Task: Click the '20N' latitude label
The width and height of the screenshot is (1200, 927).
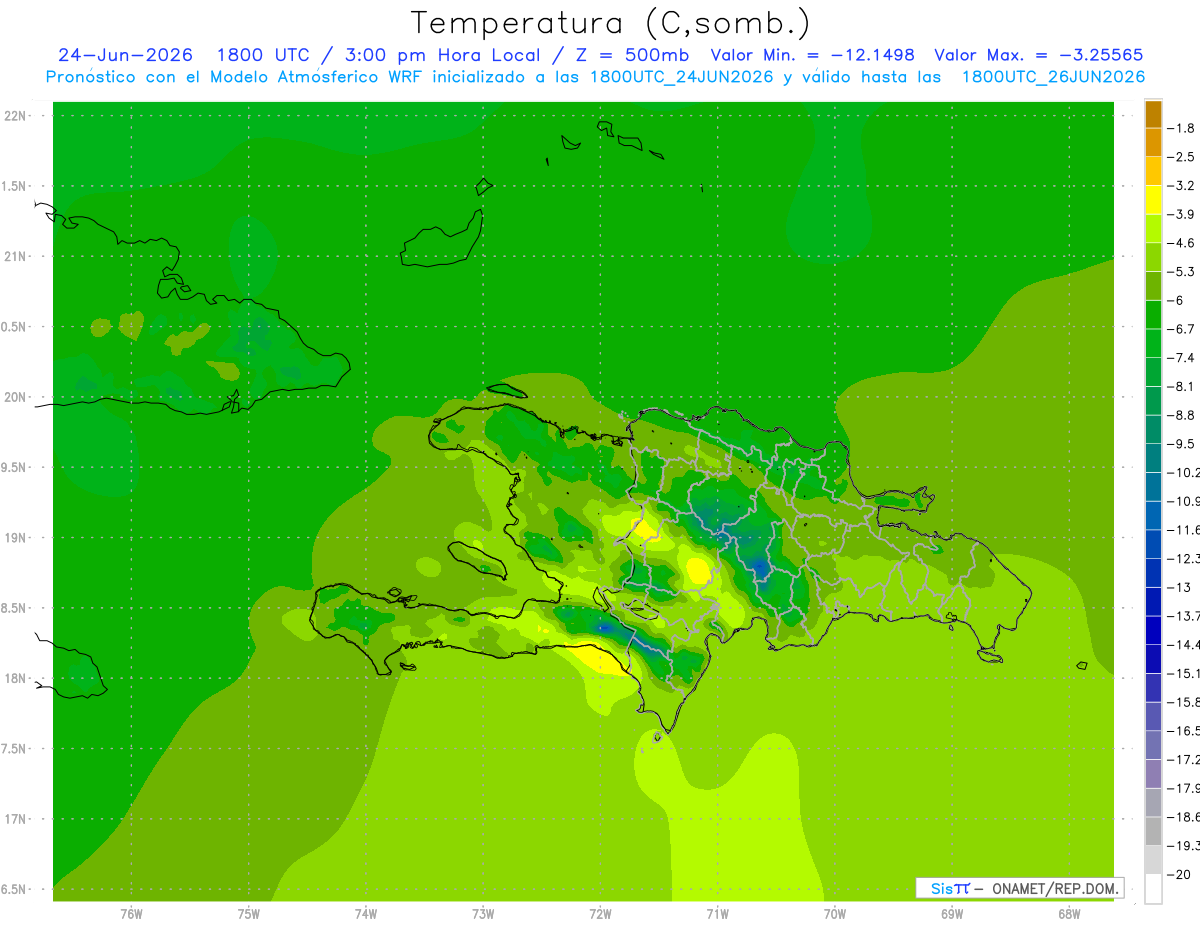Action: point(16,397)
